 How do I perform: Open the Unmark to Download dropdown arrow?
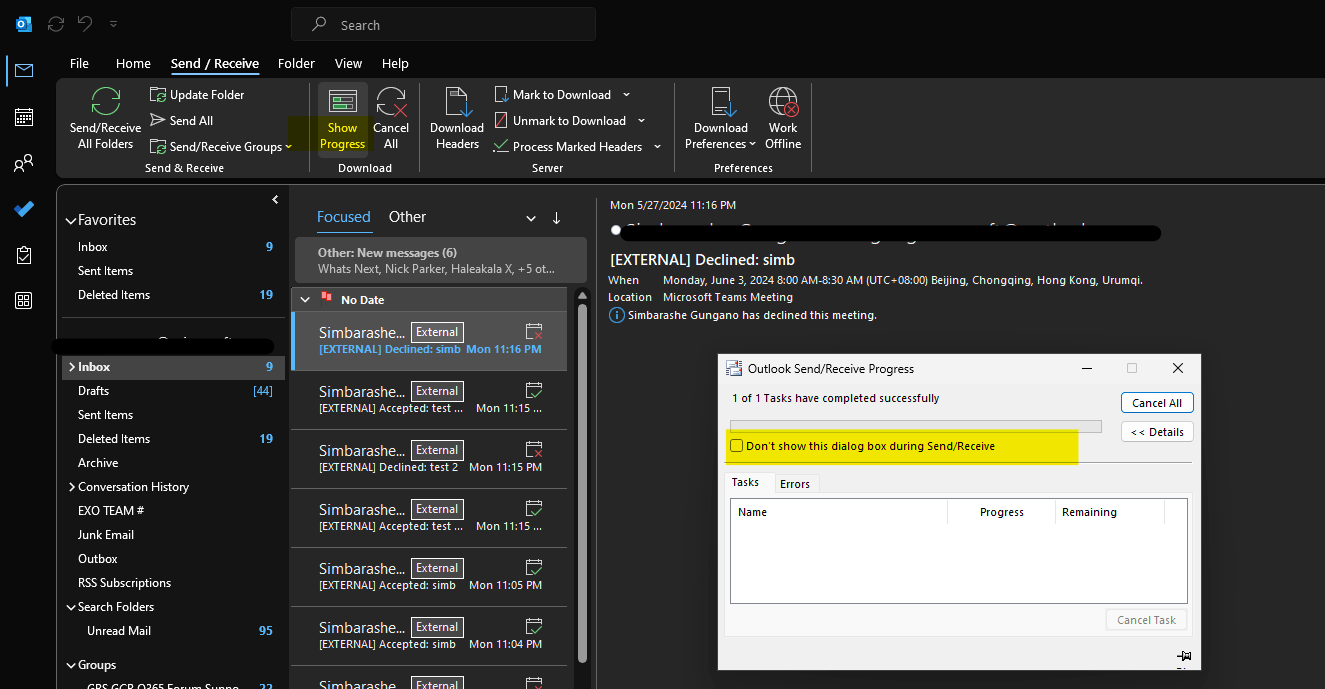[x=642, y=121]
